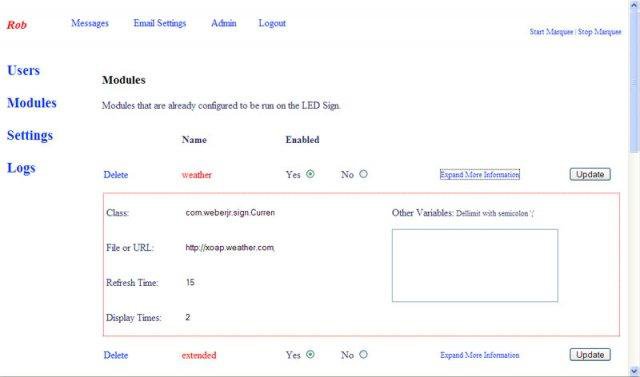Select No radio for extended module
The width and height of the screenshot is (640, 377).
pos(363,355)
